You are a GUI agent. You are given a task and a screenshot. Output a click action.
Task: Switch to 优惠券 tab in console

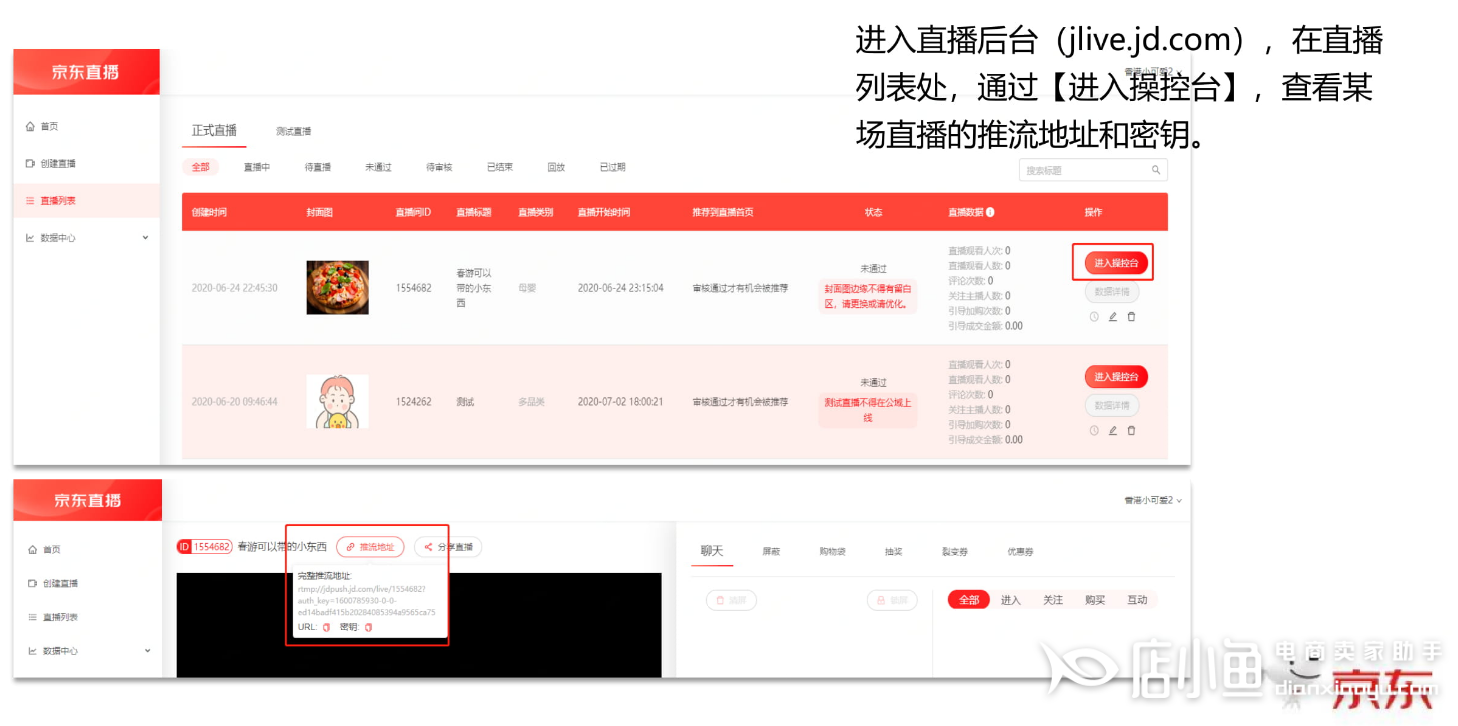click(x=1020, y=552)
